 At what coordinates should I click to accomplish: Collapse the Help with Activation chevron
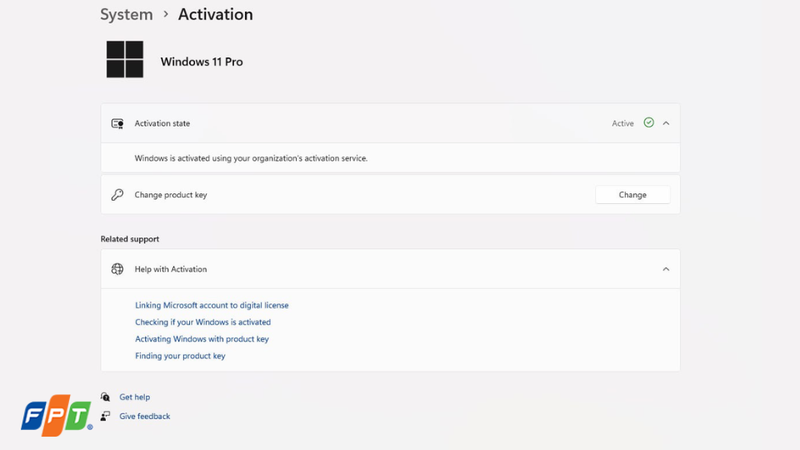click(x=666, y=269)
